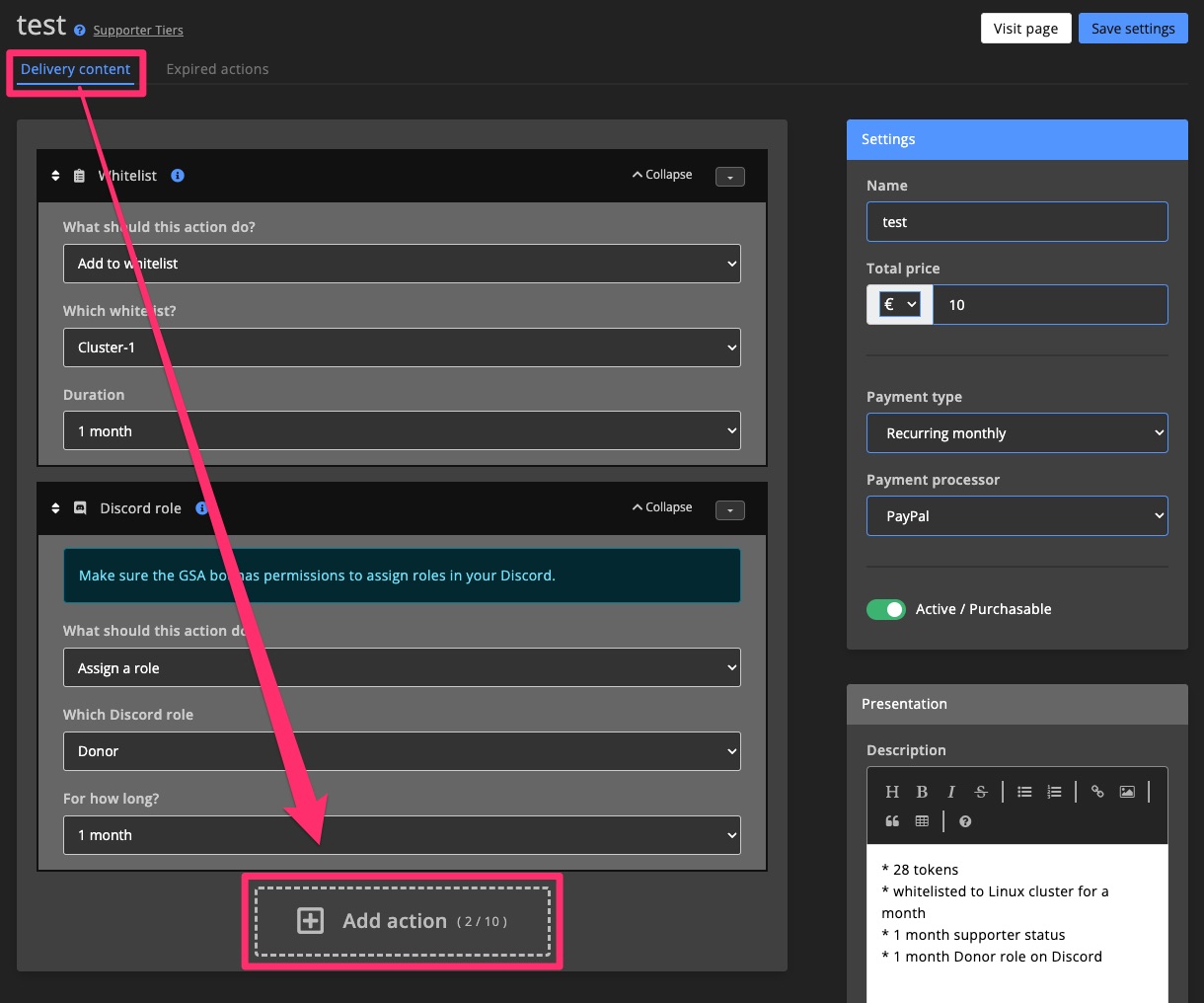The width and height of the screenshot is (1204, 1003).
Task: Click the Save settings button
Action: click(x=1133, y=28)
